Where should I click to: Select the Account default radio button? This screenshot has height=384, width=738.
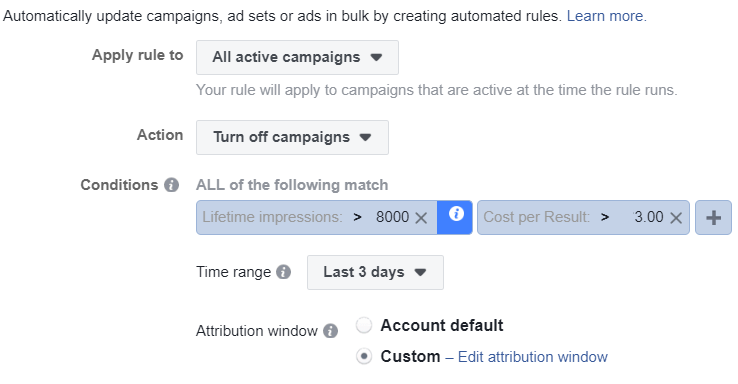(x=364, y=325)
